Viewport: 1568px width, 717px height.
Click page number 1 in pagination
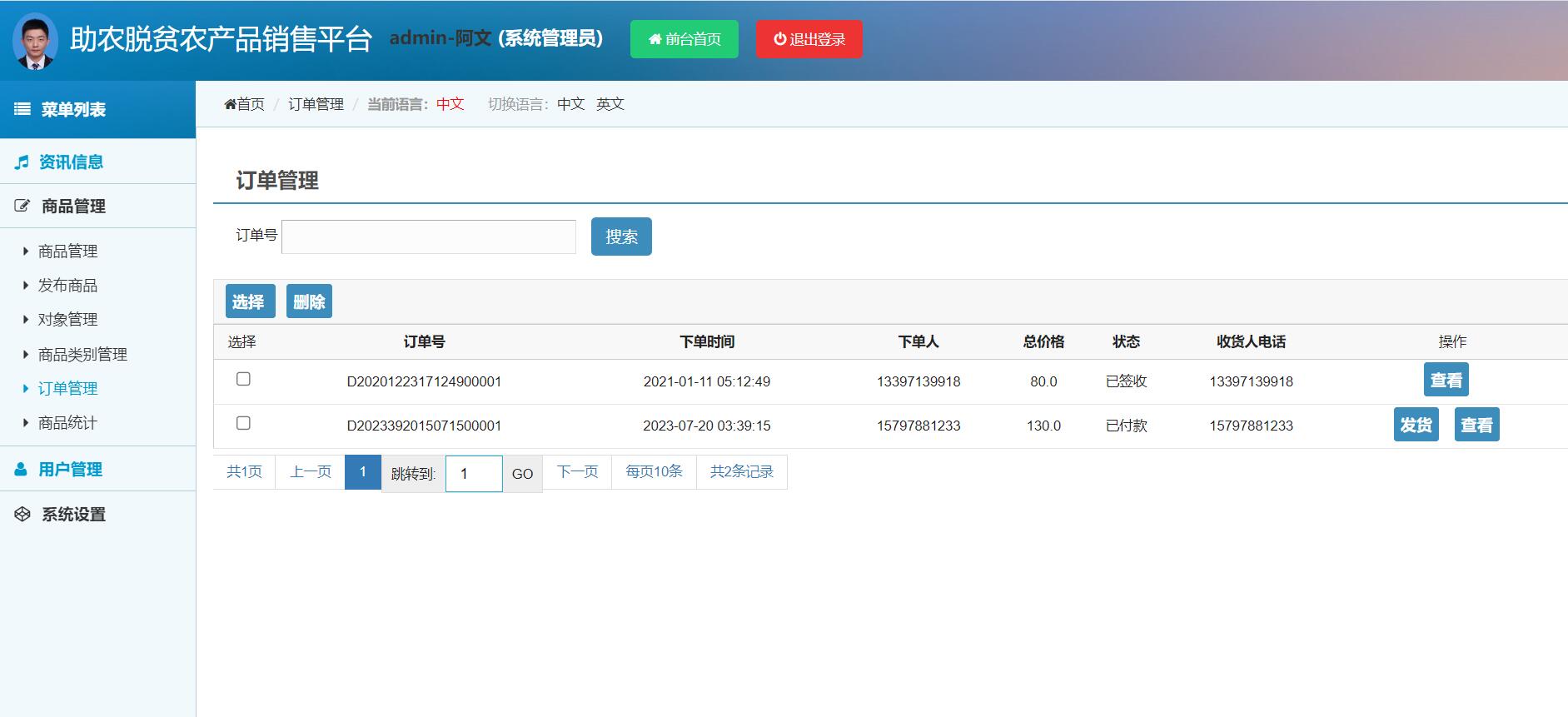coord(362,472)
